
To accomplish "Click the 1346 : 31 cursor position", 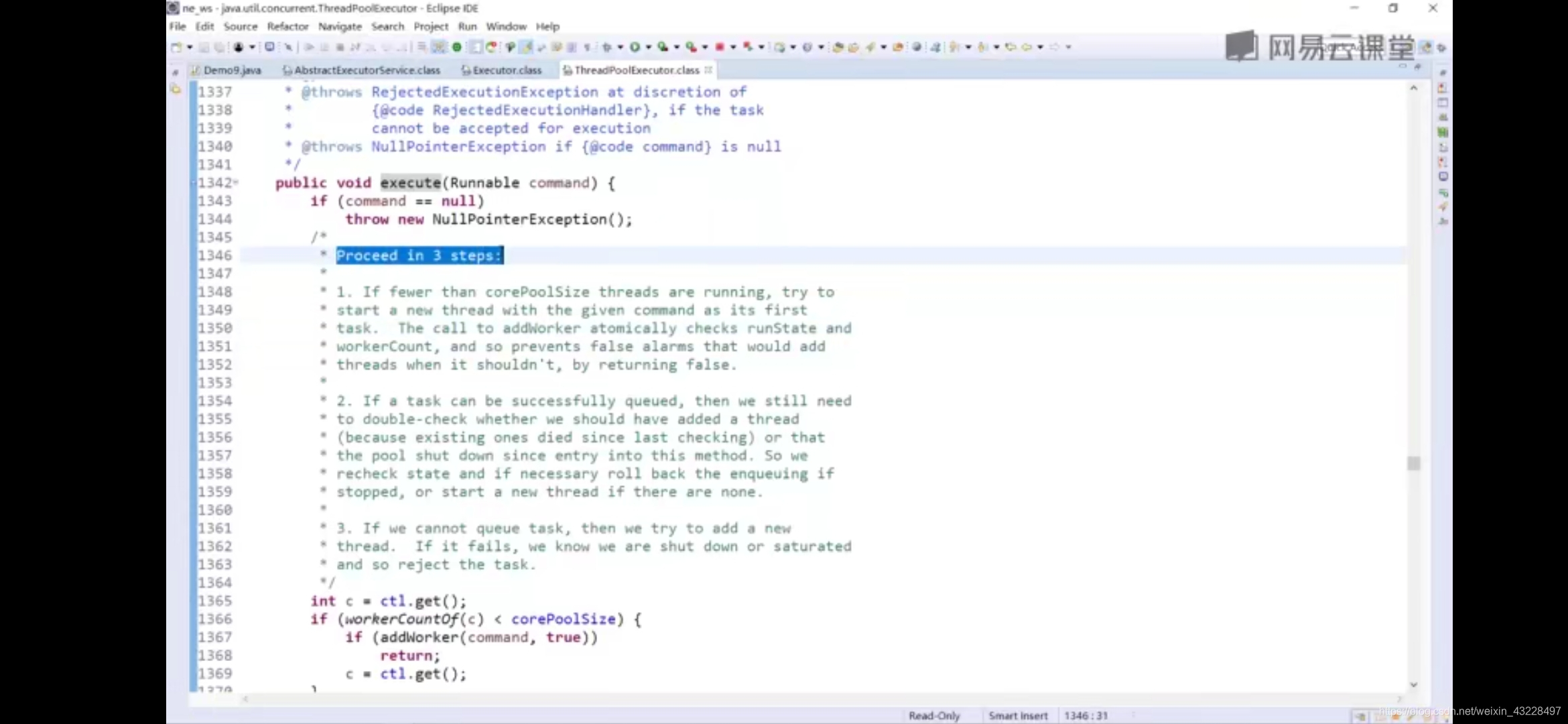I will [x=1086, y=715].
